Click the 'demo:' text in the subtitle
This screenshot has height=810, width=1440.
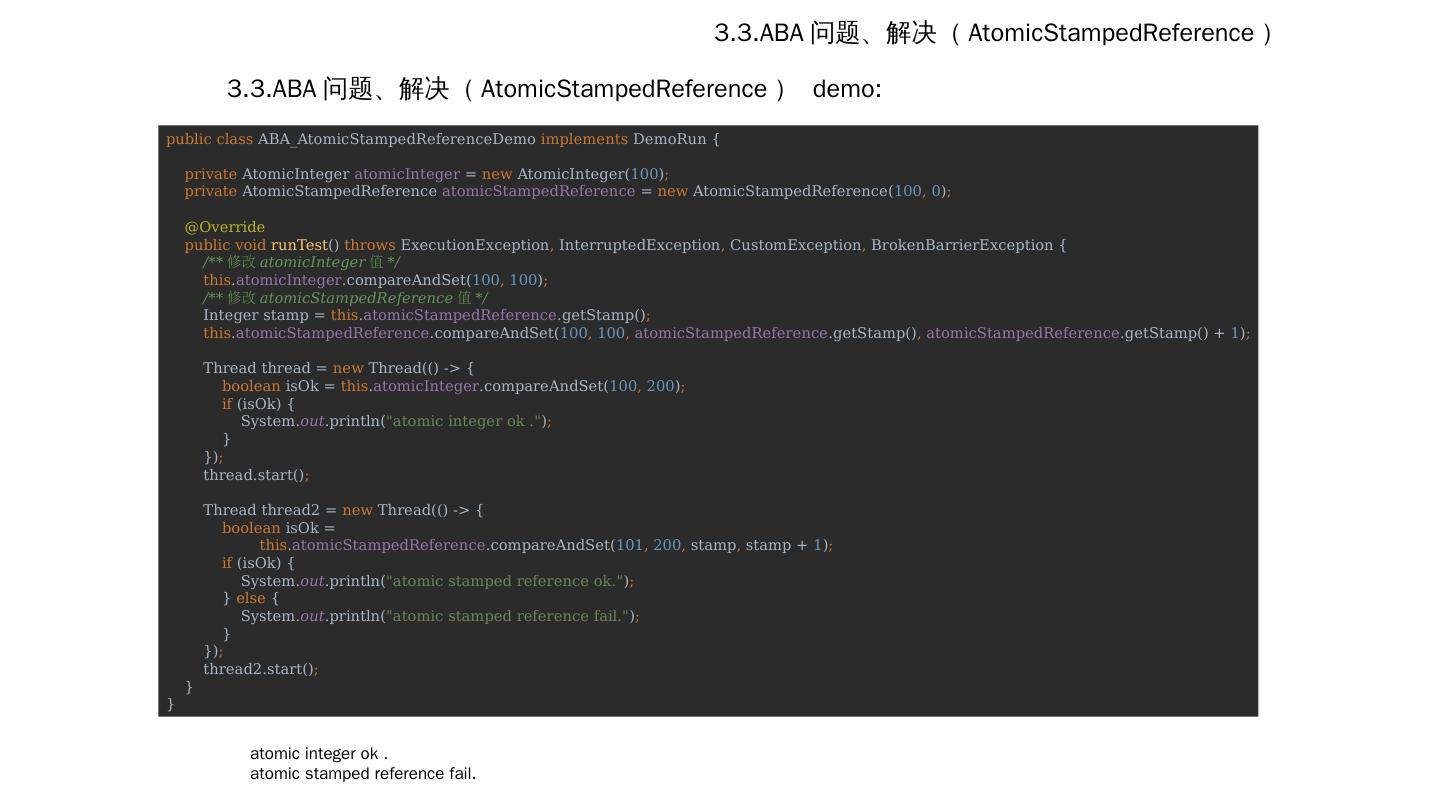click(846, 89)
